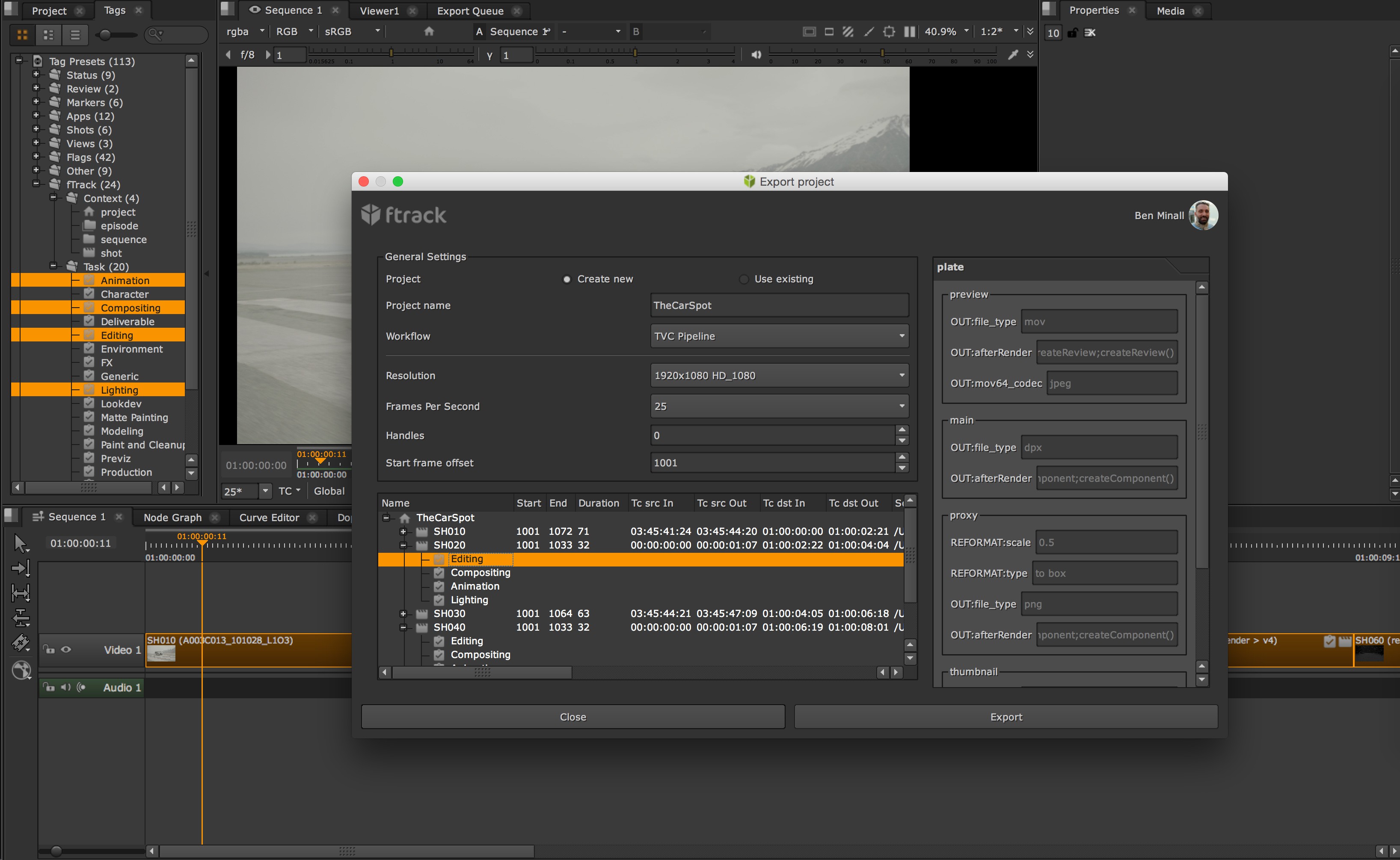Click the Audio 1 track speaker icon

[66, 687]
